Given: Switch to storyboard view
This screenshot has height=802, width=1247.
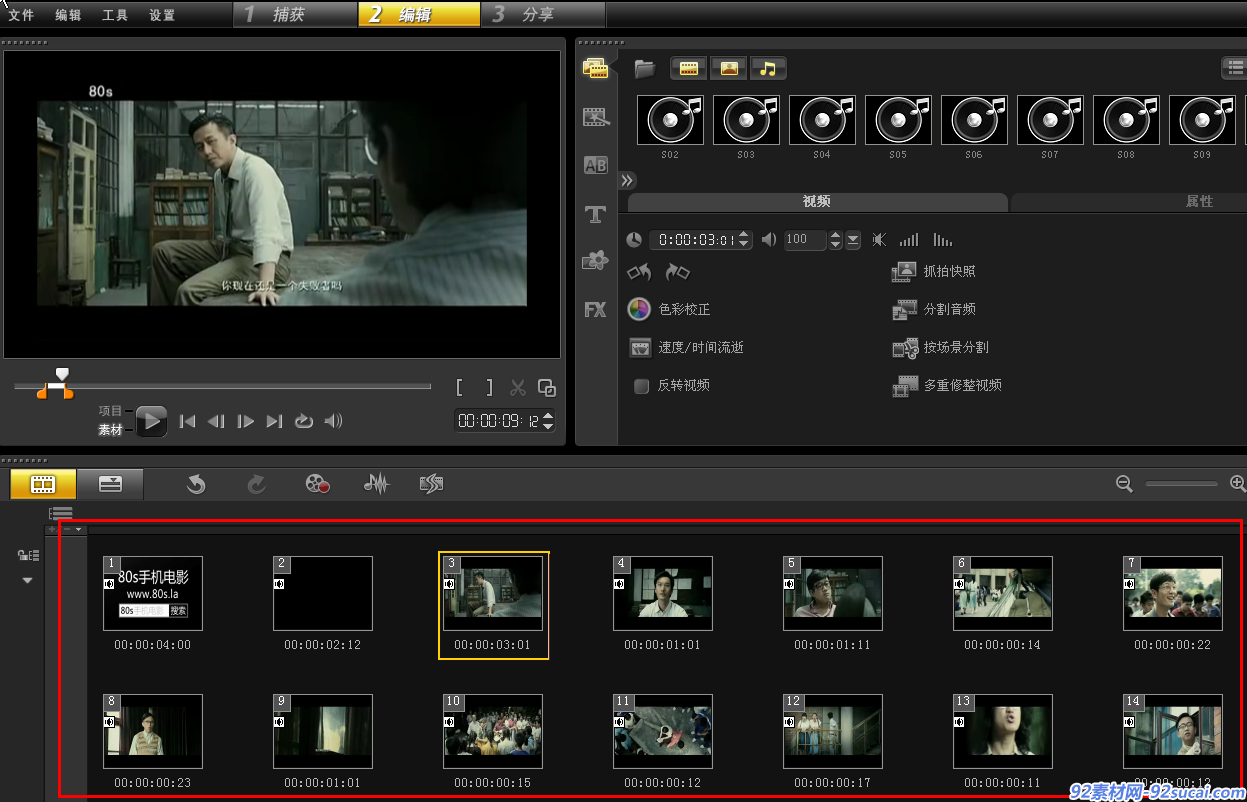Looking at the screenshot, I should 43,484.
